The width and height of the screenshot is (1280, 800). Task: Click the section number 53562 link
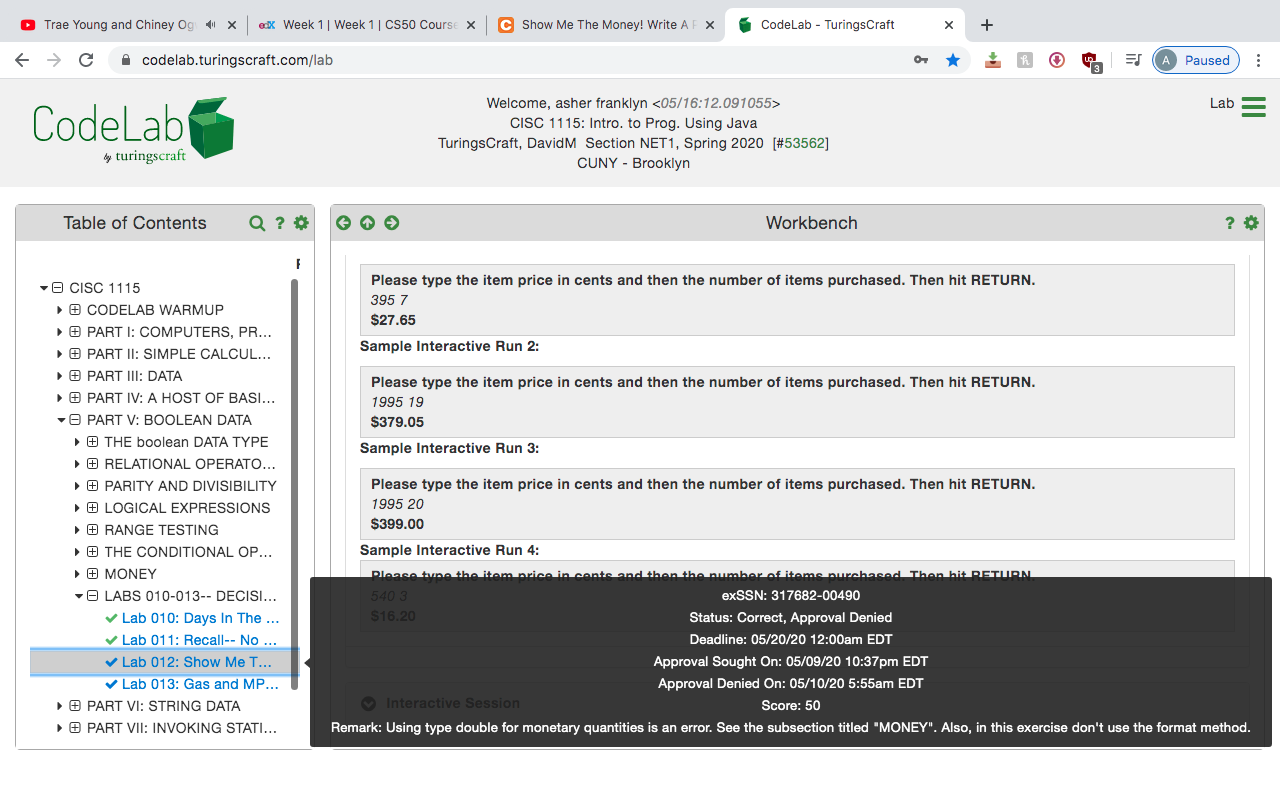(804, 143)
